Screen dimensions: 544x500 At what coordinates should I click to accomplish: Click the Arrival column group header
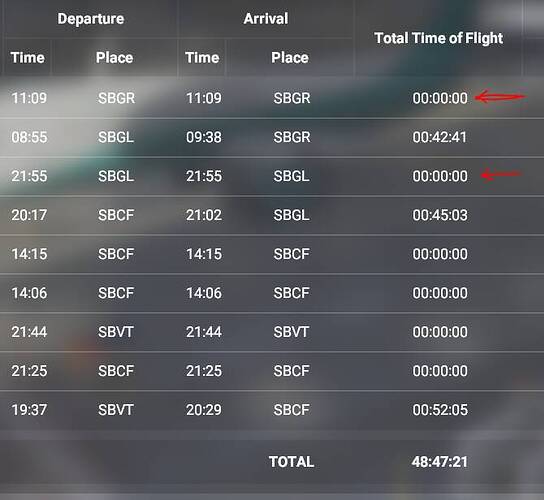pos(266,19)
